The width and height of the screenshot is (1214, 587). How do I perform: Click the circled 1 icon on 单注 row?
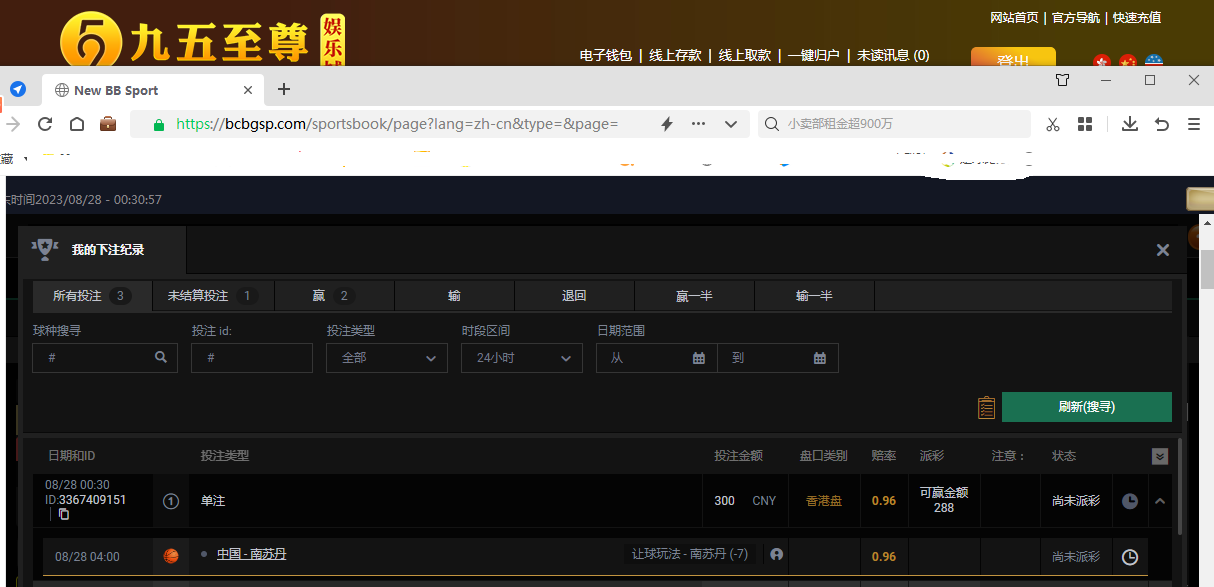[170, 501]
